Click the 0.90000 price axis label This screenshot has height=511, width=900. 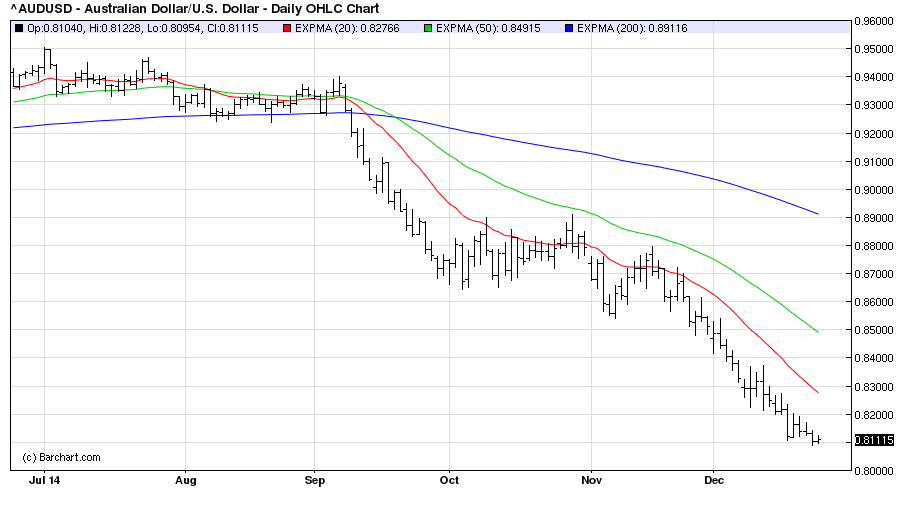point(875,190)
